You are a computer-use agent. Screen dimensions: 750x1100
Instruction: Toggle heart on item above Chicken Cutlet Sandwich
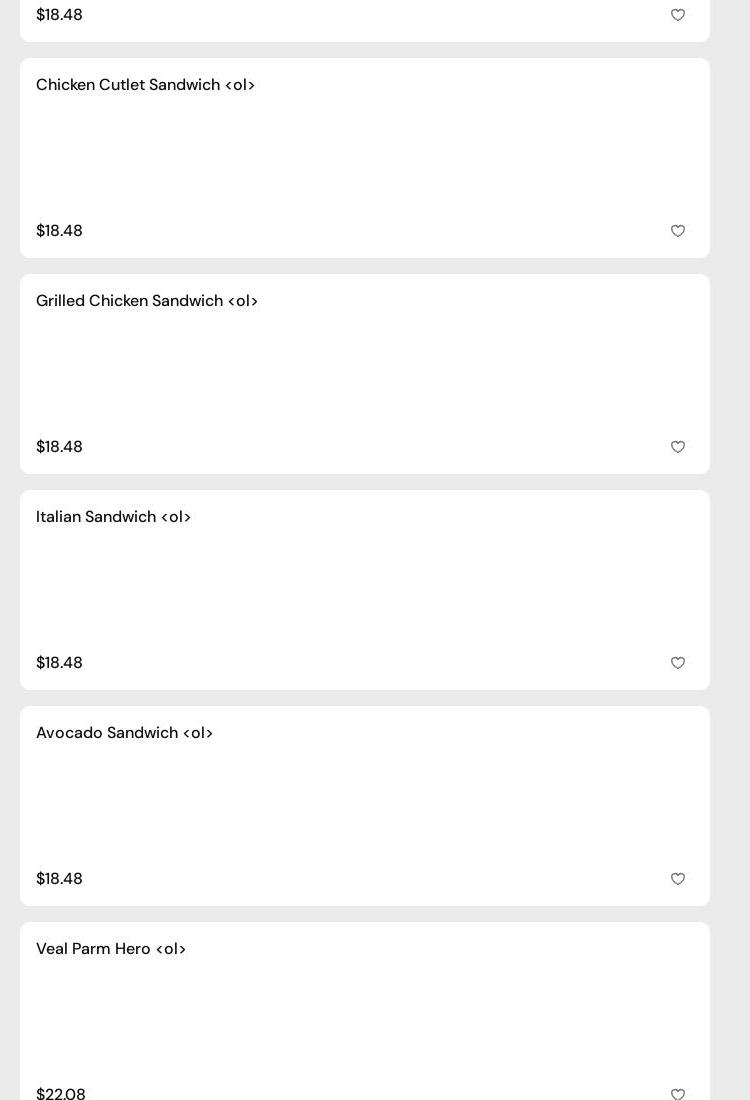678,15
